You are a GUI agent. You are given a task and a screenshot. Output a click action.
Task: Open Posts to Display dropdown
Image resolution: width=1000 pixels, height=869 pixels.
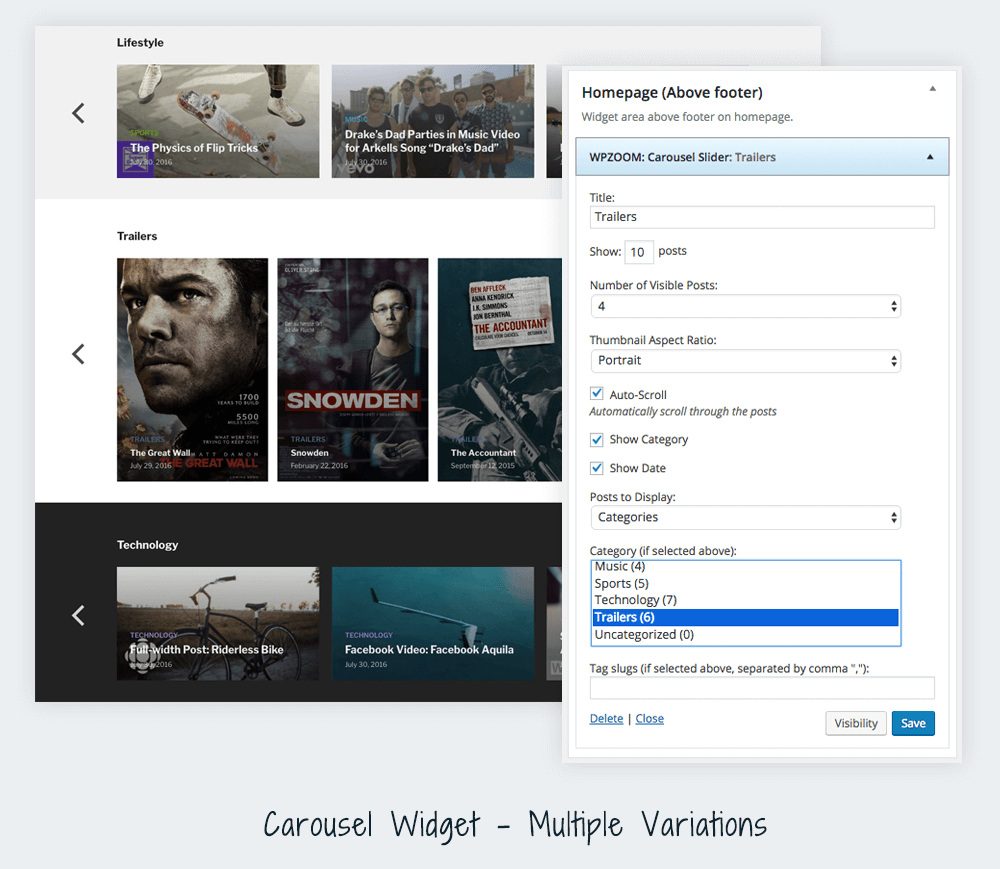pos(745,517)
